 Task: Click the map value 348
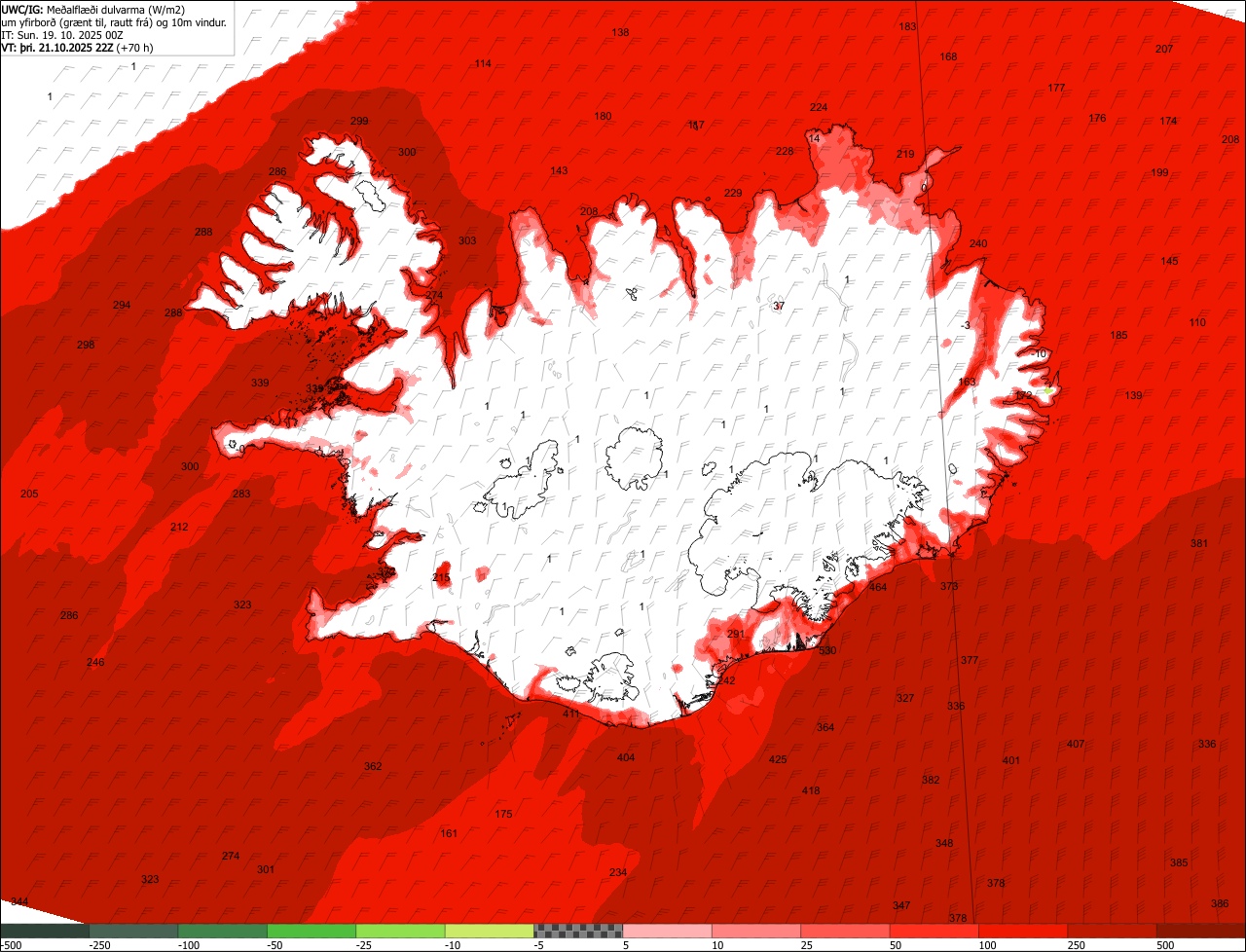point(944,843)
